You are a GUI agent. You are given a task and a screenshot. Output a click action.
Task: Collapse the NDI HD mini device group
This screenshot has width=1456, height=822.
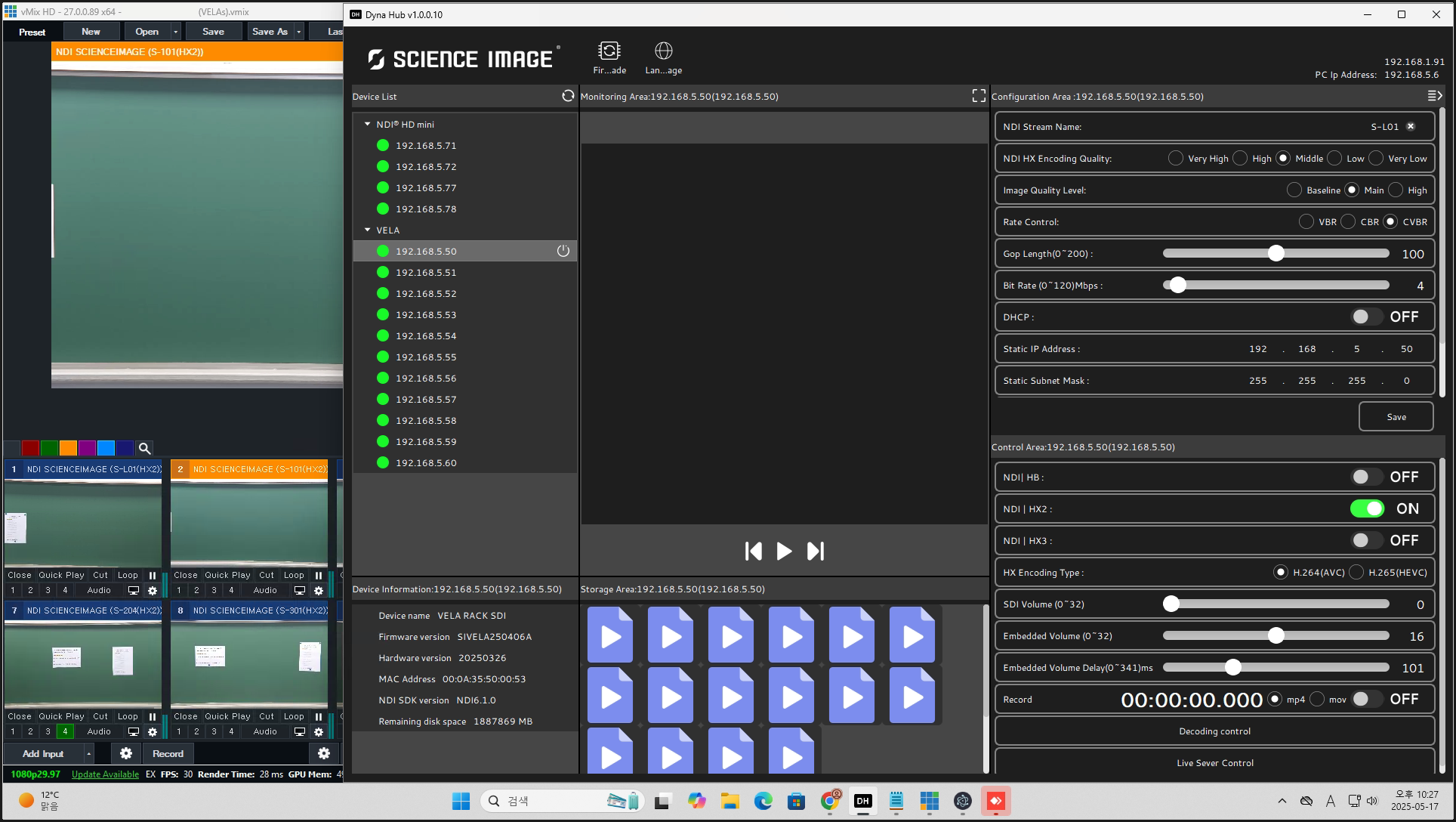[x=368, y=124]
